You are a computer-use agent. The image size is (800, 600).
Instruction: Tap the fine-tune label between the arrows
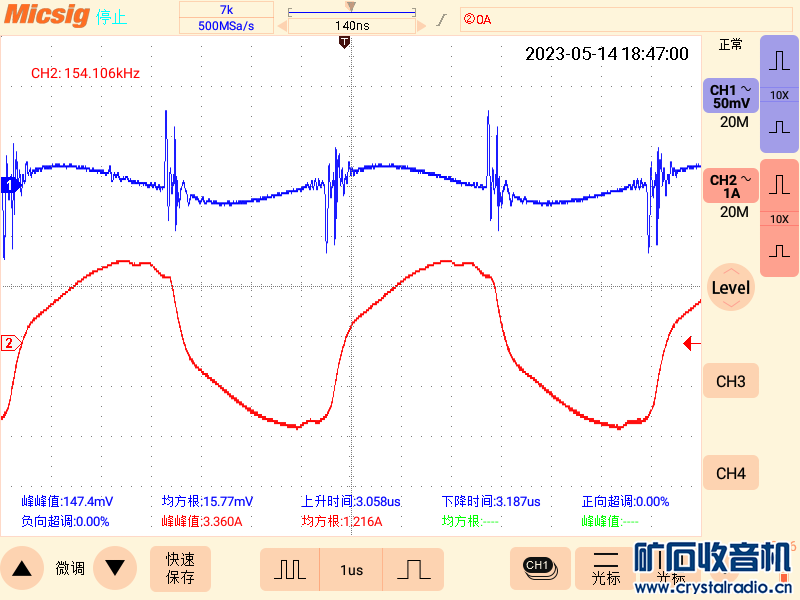point(70,568)
